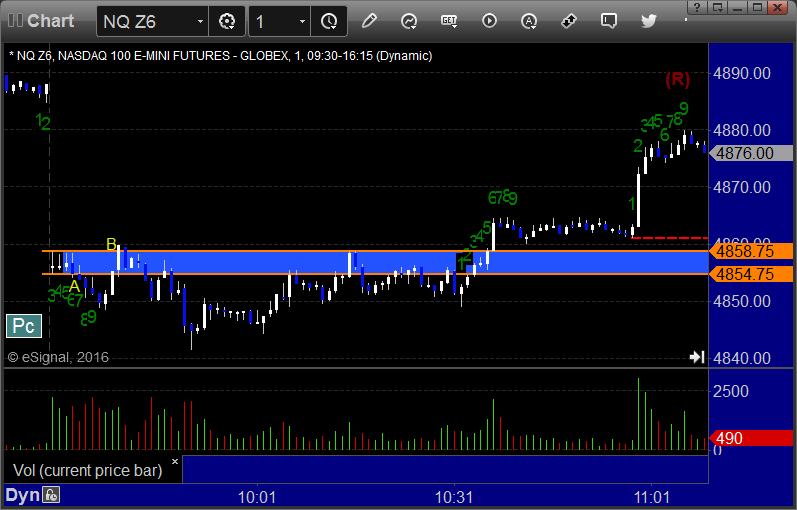The width and height of the screenshot is (797, 510).
Task: Click the Chart panel grip handle
Action: [x=15, y=21]
